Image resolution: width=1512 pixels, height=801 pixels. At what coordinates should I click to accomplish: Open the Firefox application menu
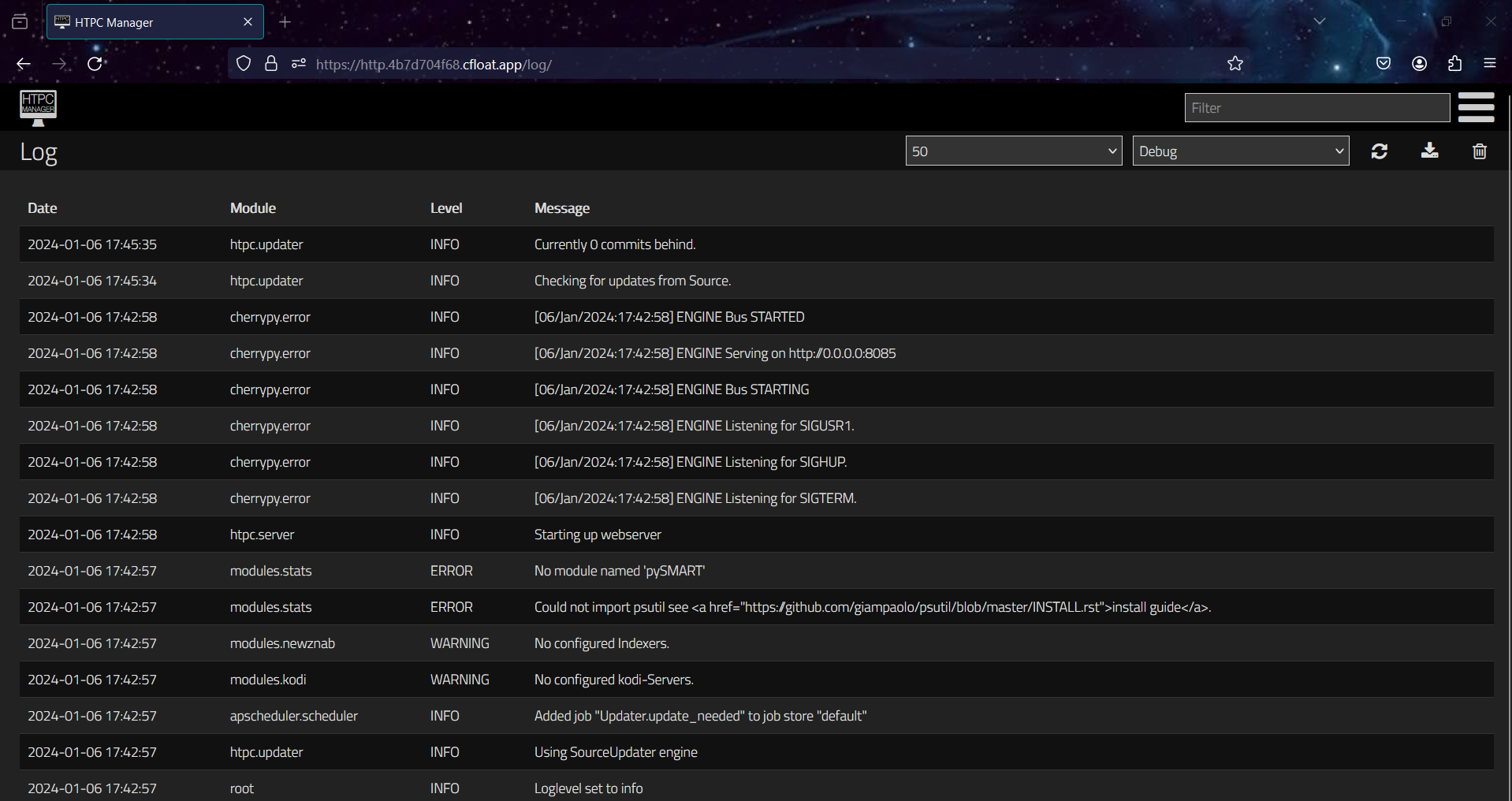[1489, 64]
